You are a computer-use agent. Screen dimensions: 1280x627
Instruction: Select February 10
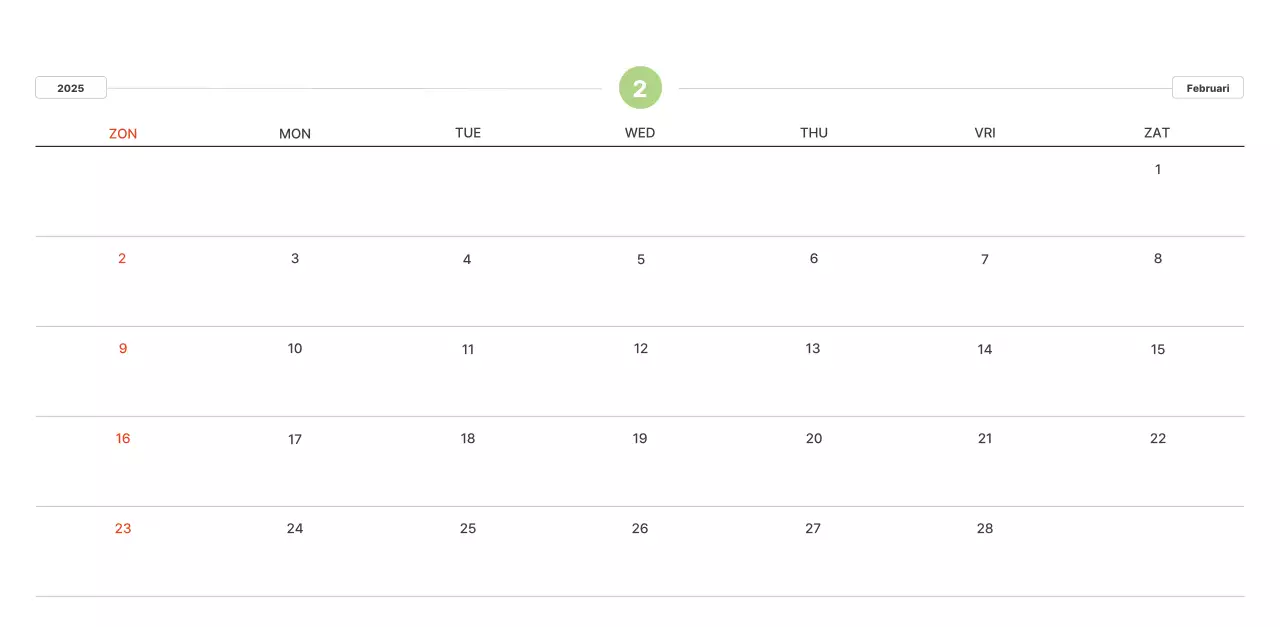(295, 348)
